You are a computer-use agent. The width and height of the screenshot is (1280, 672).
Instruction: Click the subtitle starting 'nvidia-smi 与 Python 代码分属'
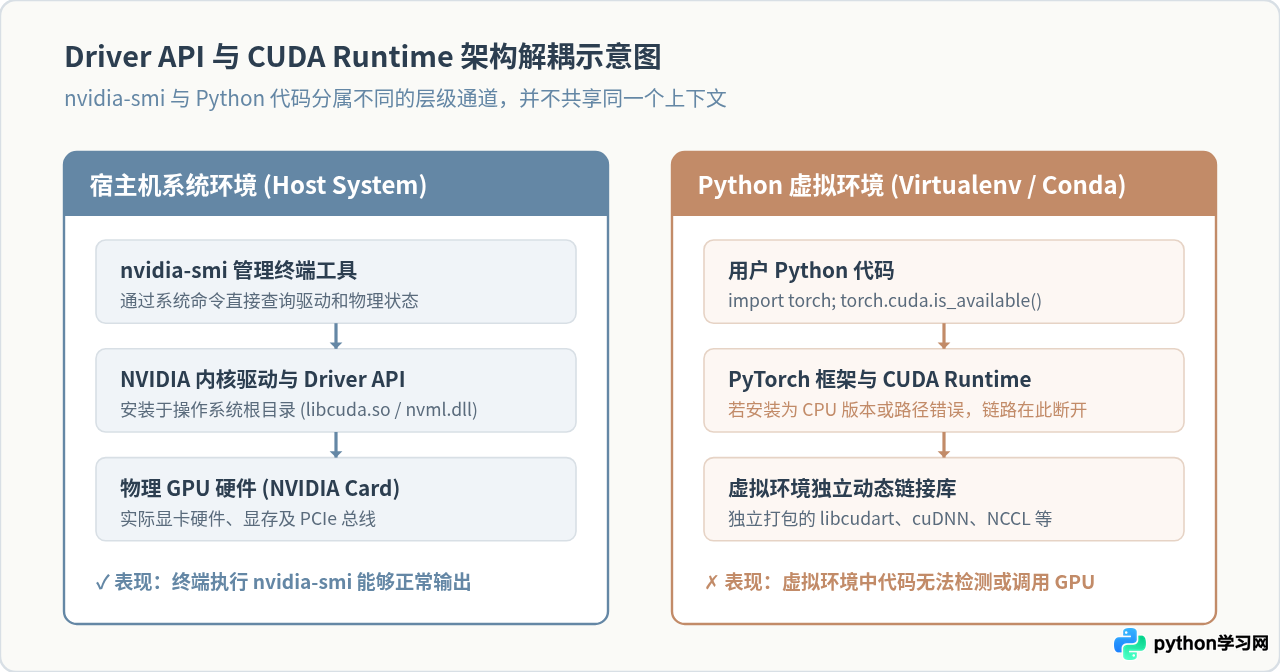(x=395, y=98)
